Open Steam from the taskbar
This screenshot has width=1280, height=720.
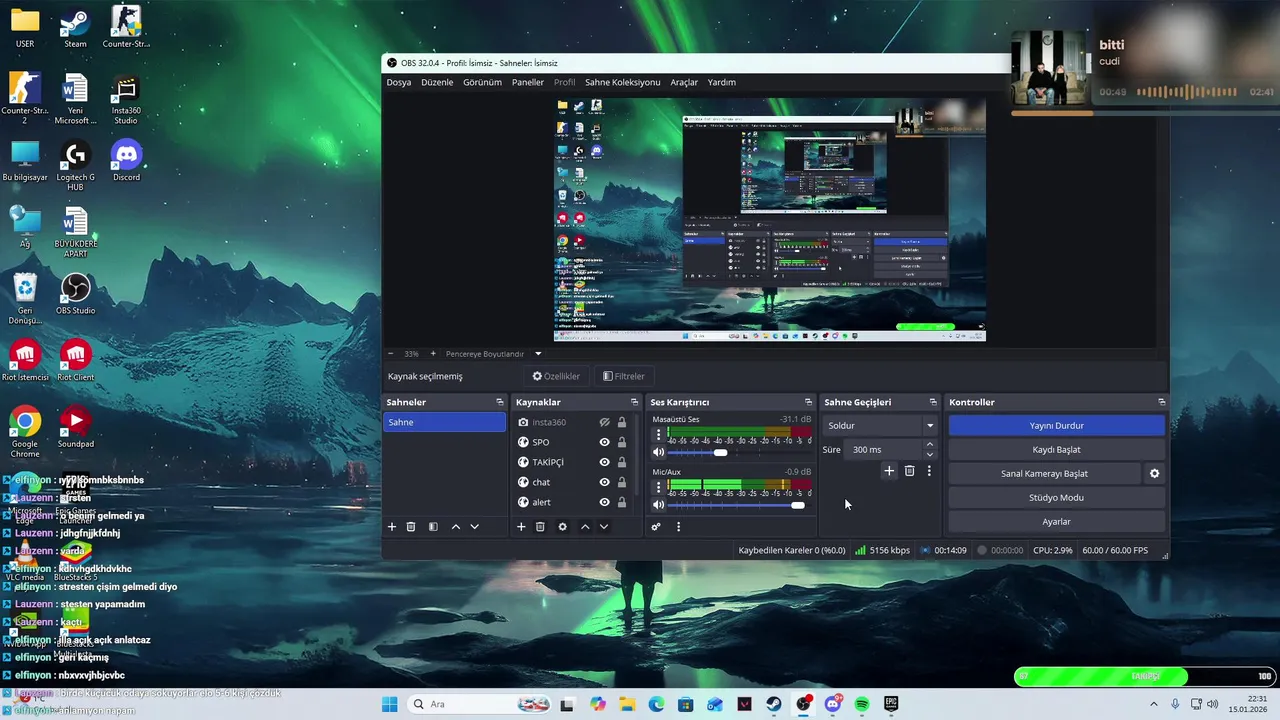coord(774,704)
